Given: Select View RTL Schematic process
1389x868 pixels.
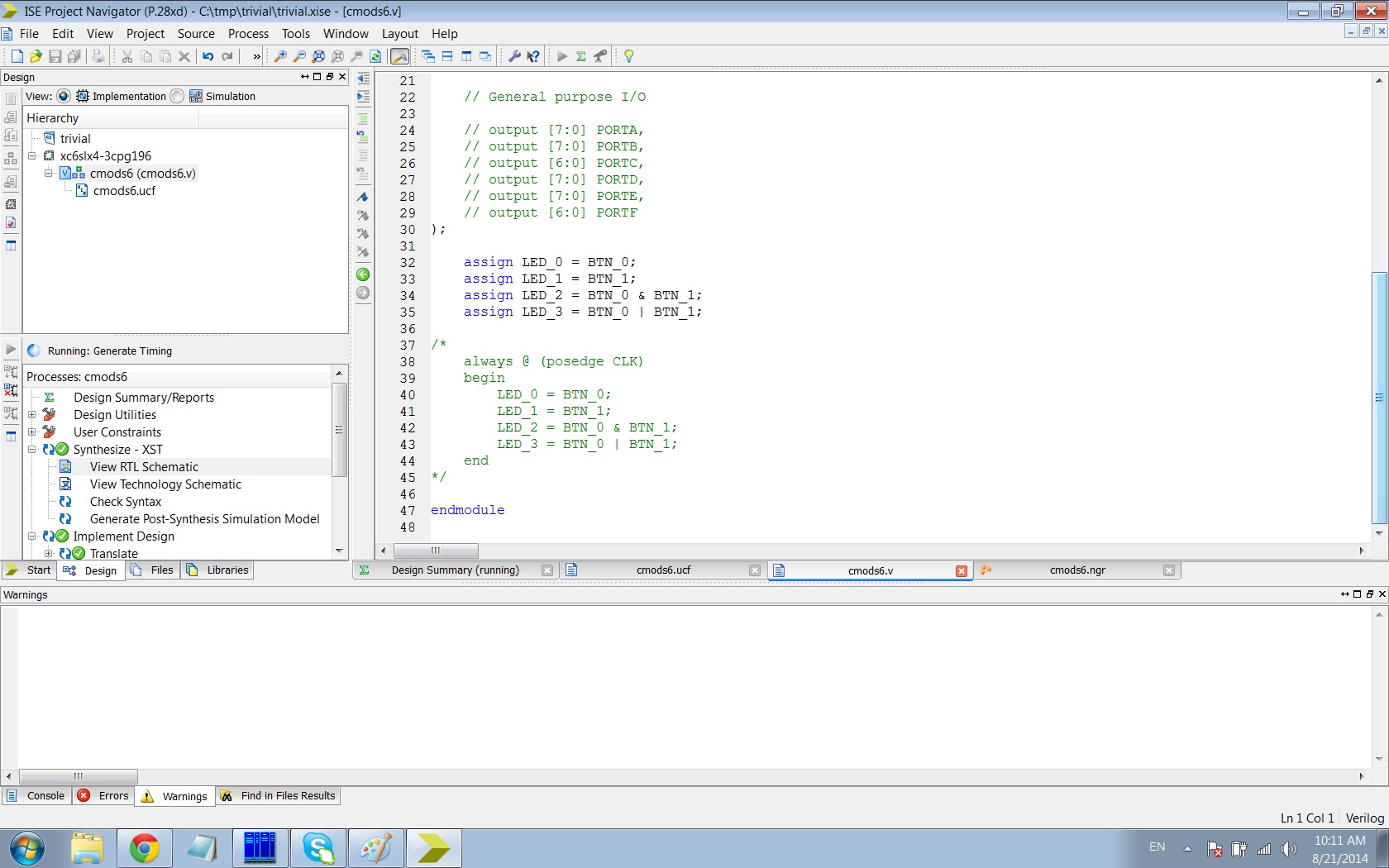Looking at the screenshot, I should point(144,467).
